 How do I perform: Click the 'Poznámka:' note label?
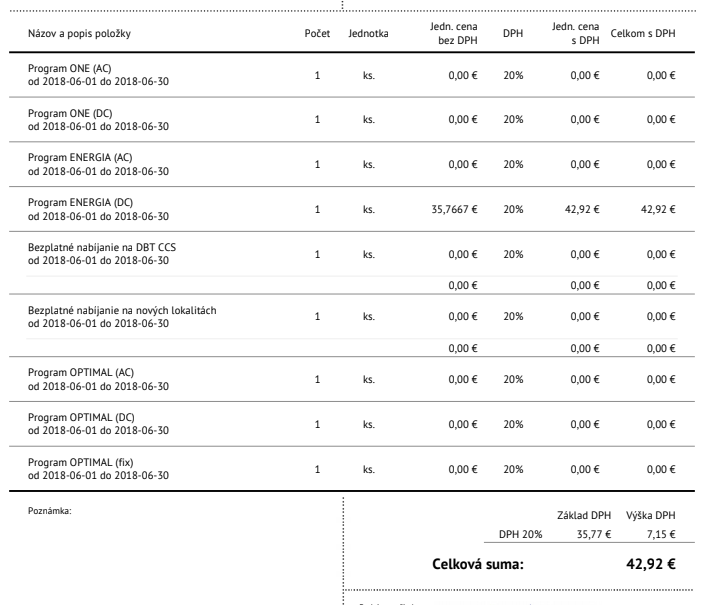click(x=50, y=511)
